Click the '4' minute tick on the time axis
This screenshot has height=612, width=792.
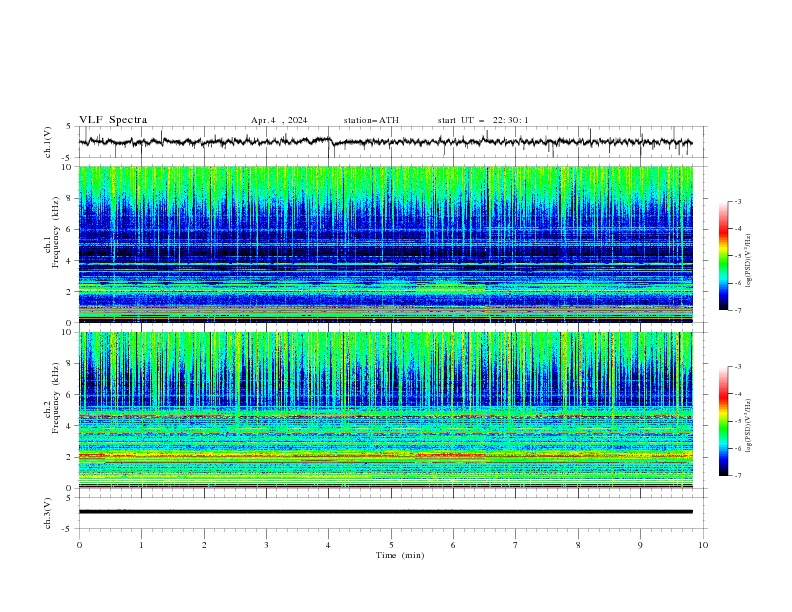(328, 545)
